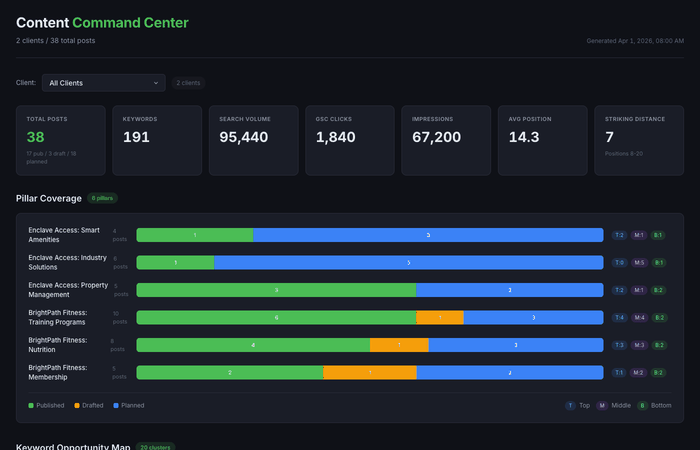Click Membership blue planned segment
700x450 pixels.
tap(510, 373)
